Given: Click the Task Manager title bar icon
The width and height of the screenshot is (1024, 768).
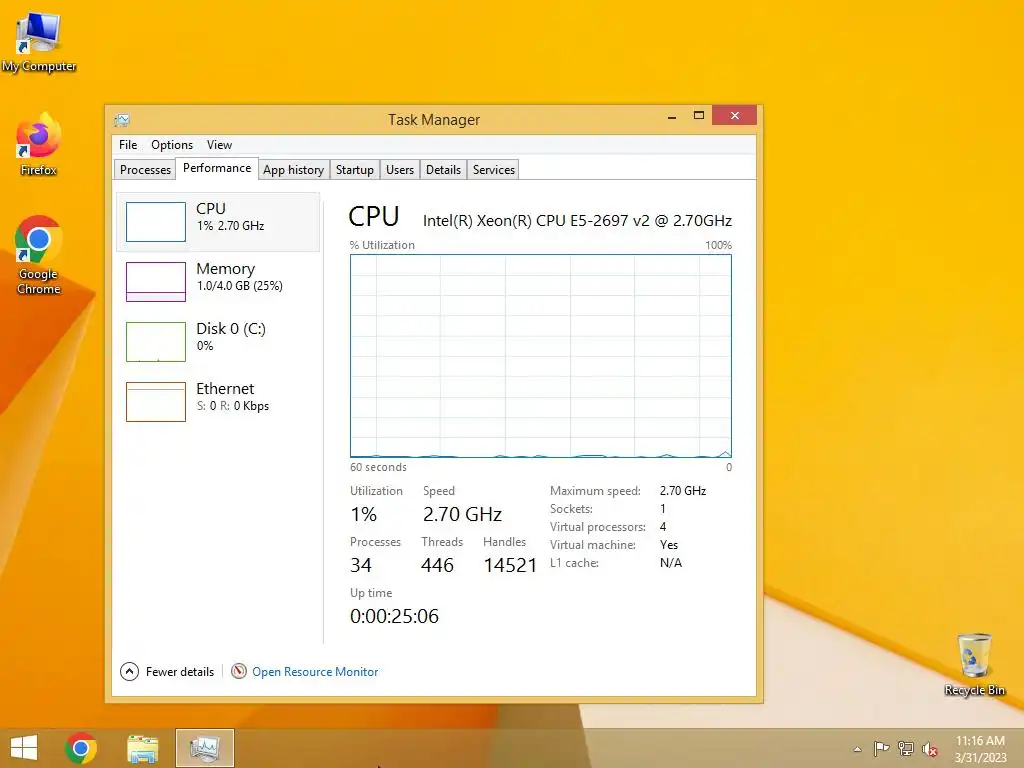Looking at the screenshot, I should 122,120.
